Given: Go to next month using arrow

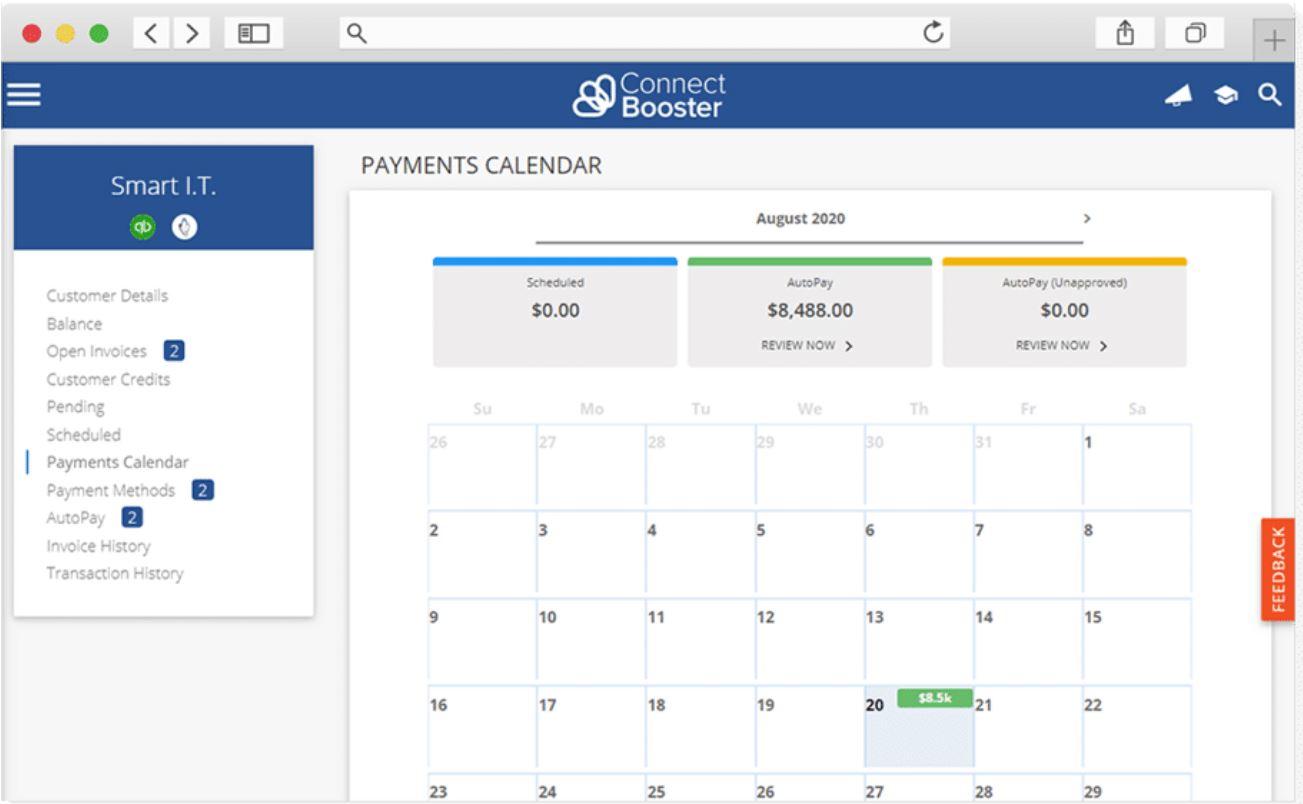Looking at the screenshot, I should 1087,218.
